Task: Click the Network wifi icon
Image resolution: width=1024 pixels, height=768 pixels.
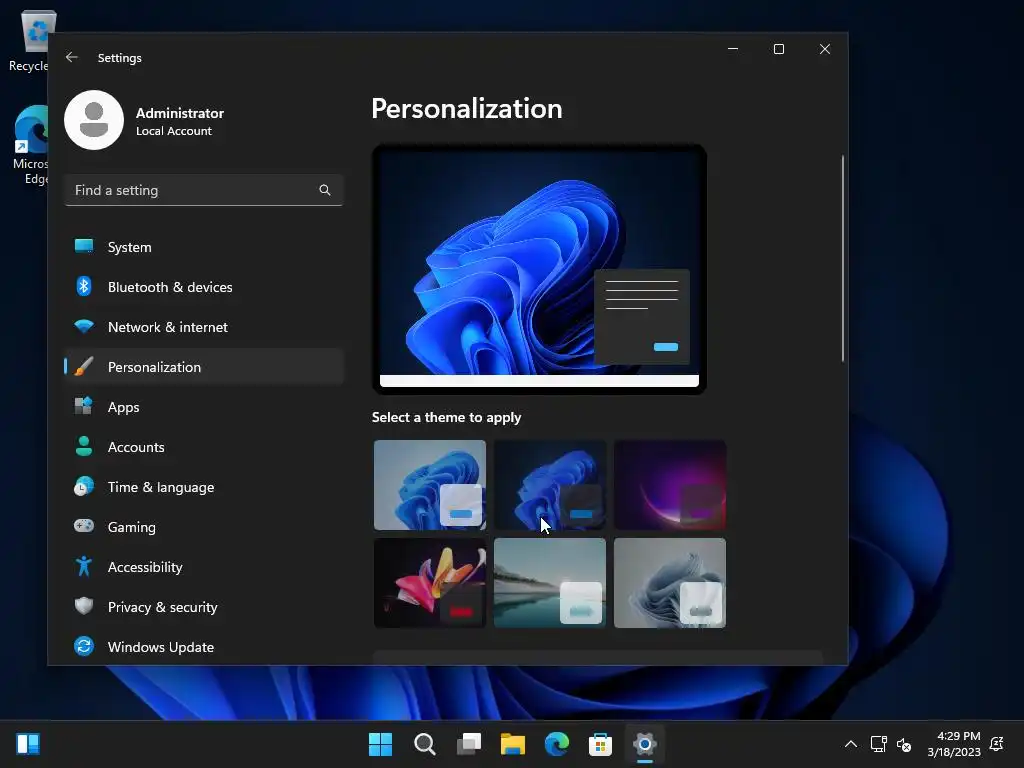Action: point(84,326)
